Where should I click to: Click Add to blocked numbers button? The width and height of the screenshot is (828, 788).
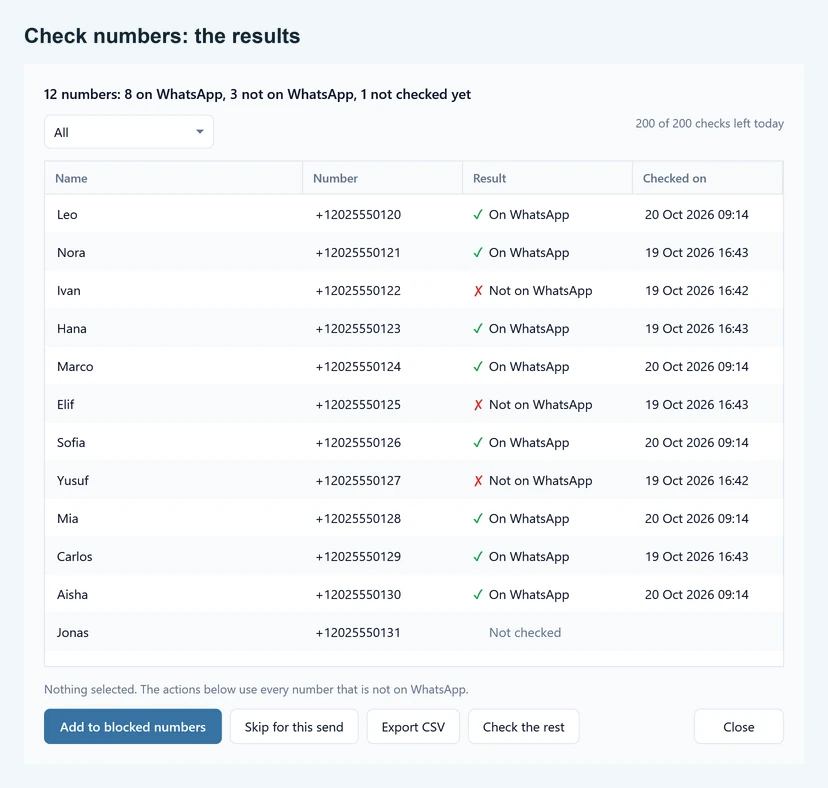(133, 727)
